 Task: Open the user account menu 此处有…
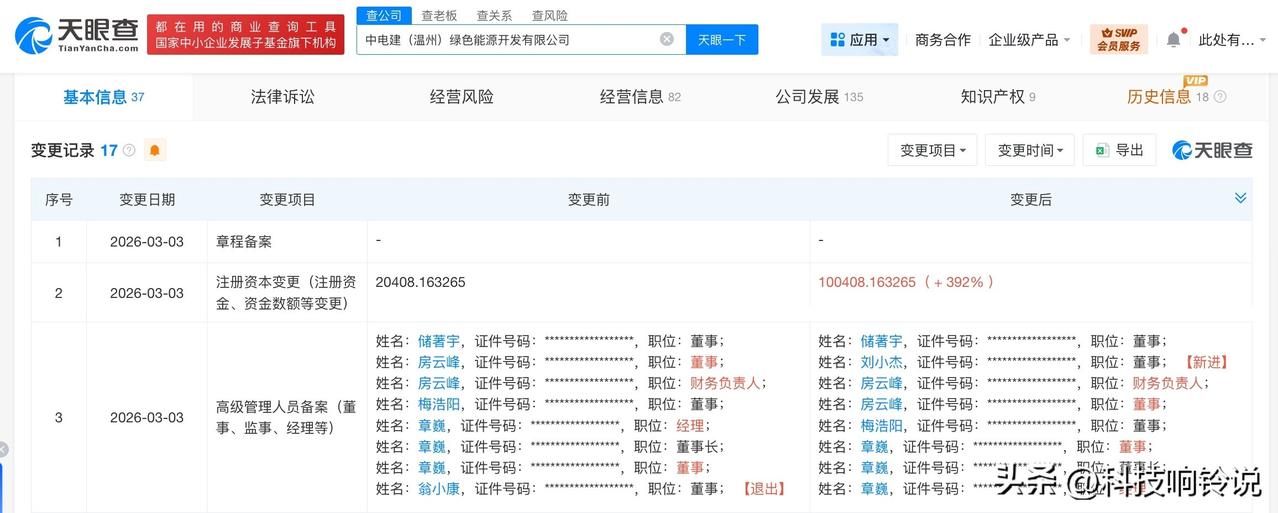[x=1232, y=40]
